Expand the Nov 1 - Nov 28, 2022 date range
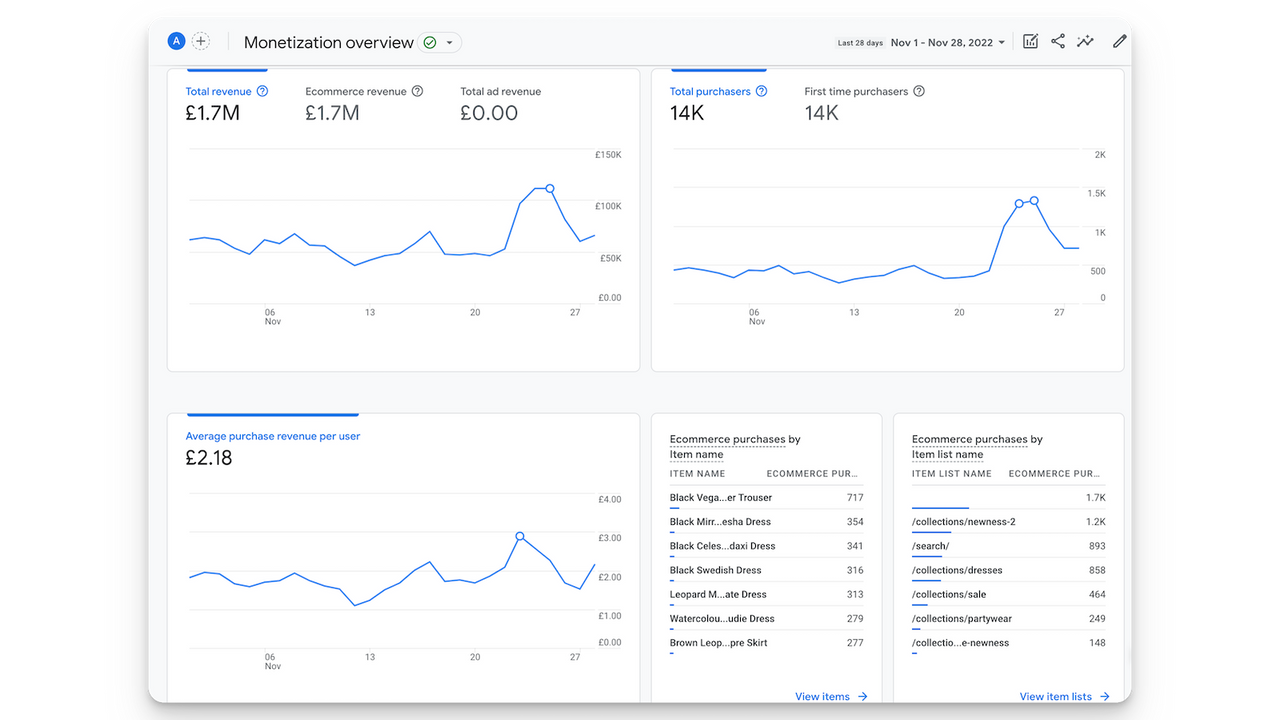1280x720 pixels. 947,43
